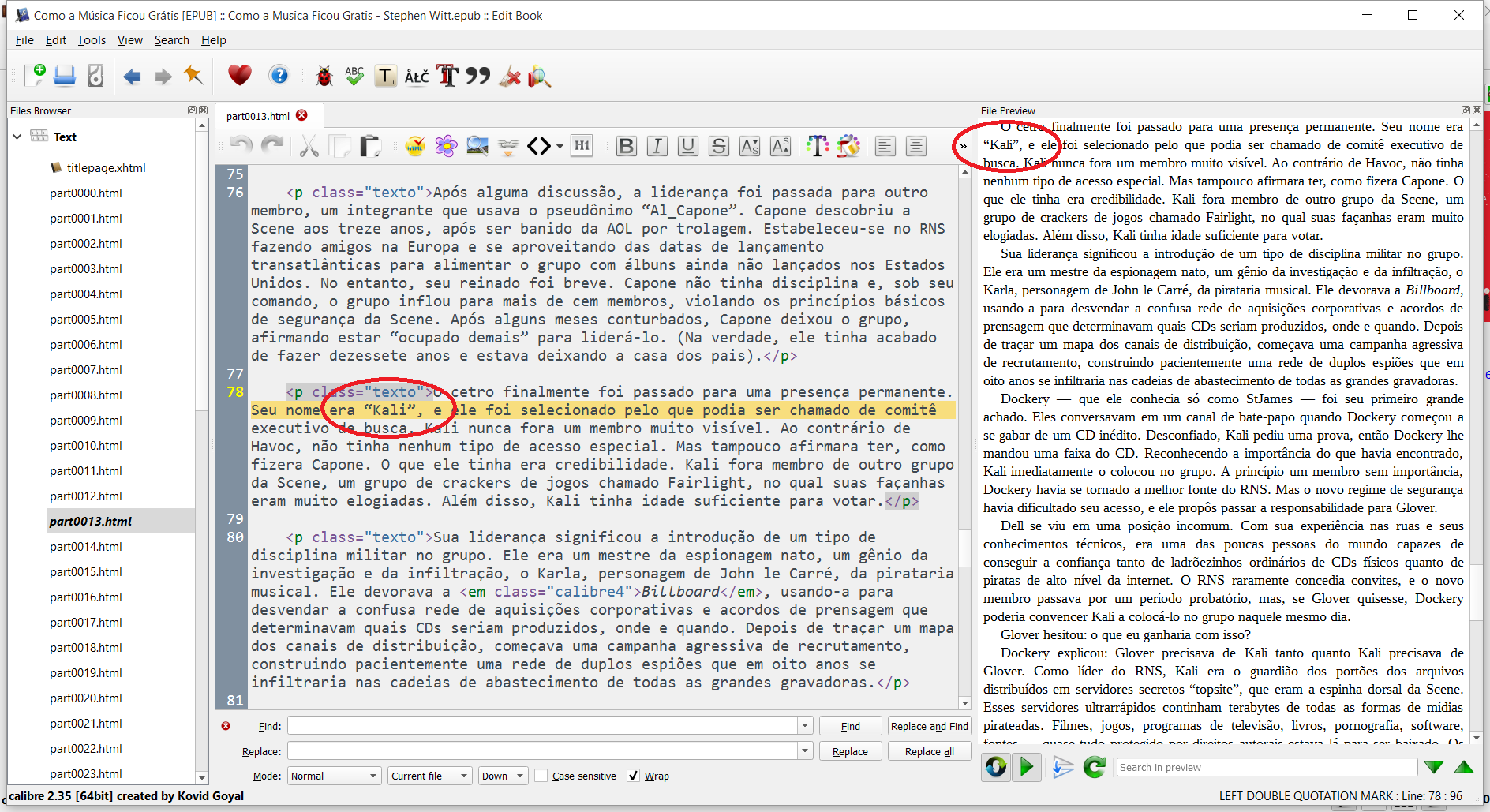The height and width of the screenshot is (812, 1490).
Task: Expand the Replace field history dropdown
Action: click(805, 751)
